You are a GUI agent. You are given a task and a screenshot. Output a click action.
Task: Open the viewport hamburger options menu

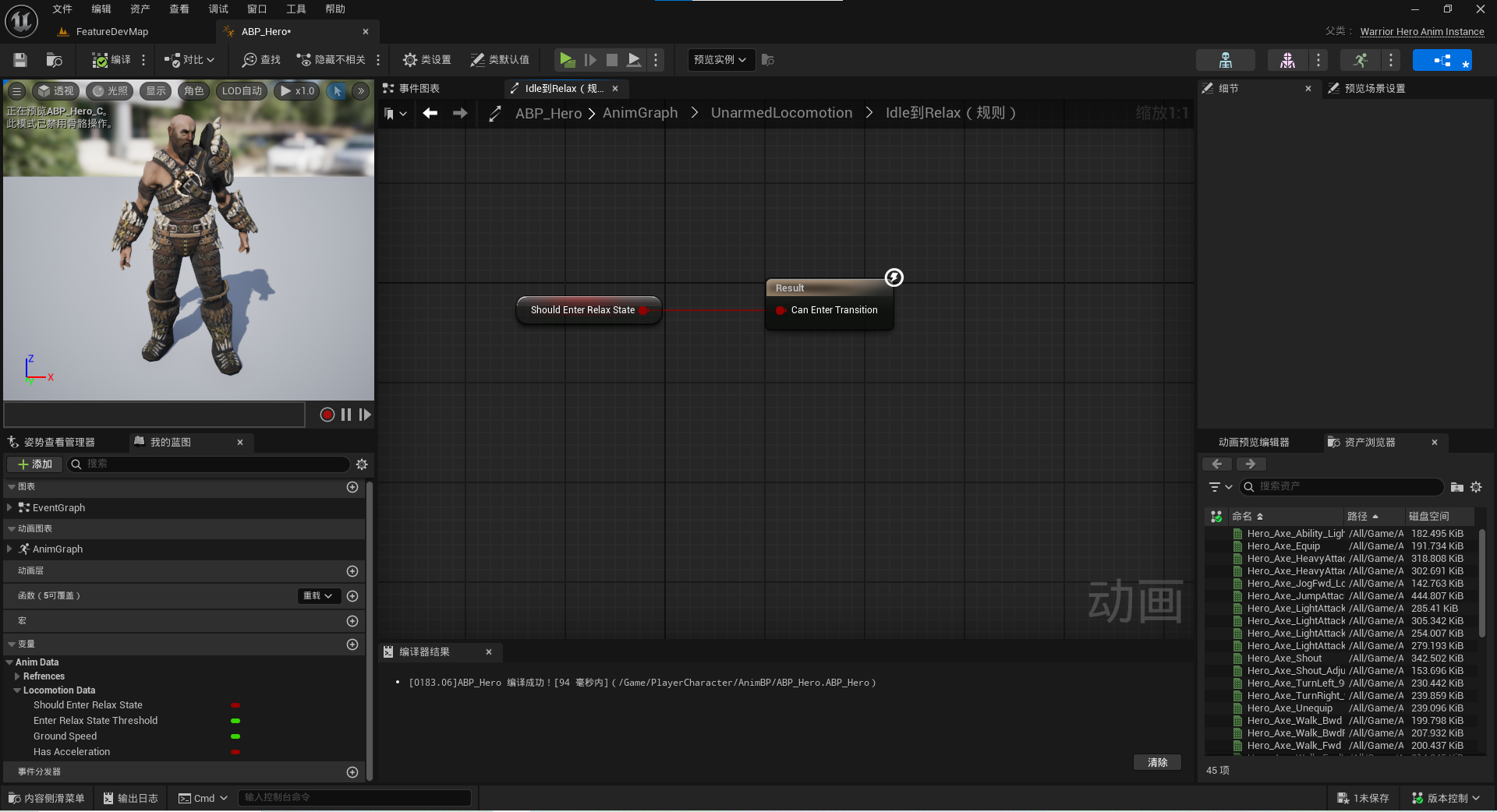click(16, 91)
